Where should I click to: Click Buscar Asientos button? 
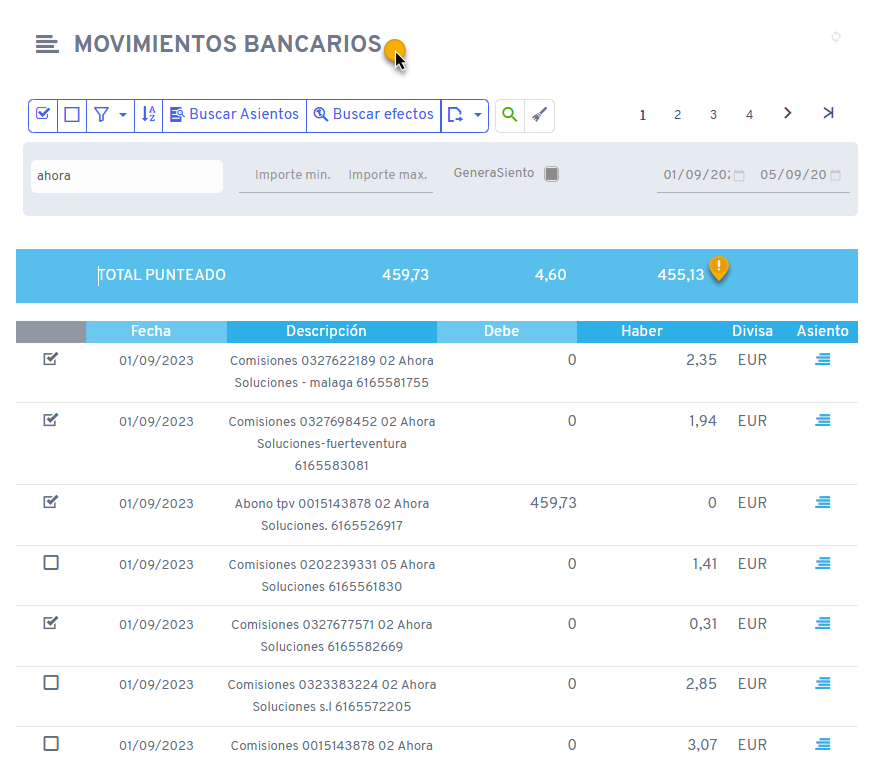pyautogui.click(x=235, y=115)
